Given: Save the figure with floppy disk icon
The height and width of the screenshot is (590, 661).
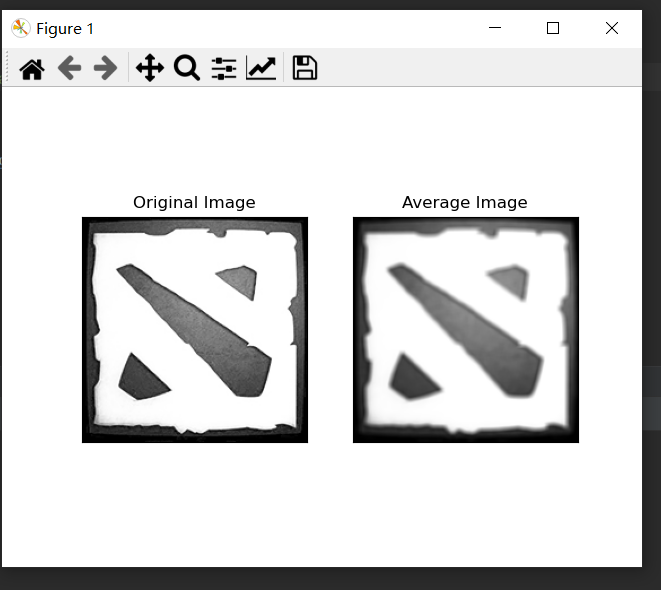Looking at the screenshot, I should [304, 67].
